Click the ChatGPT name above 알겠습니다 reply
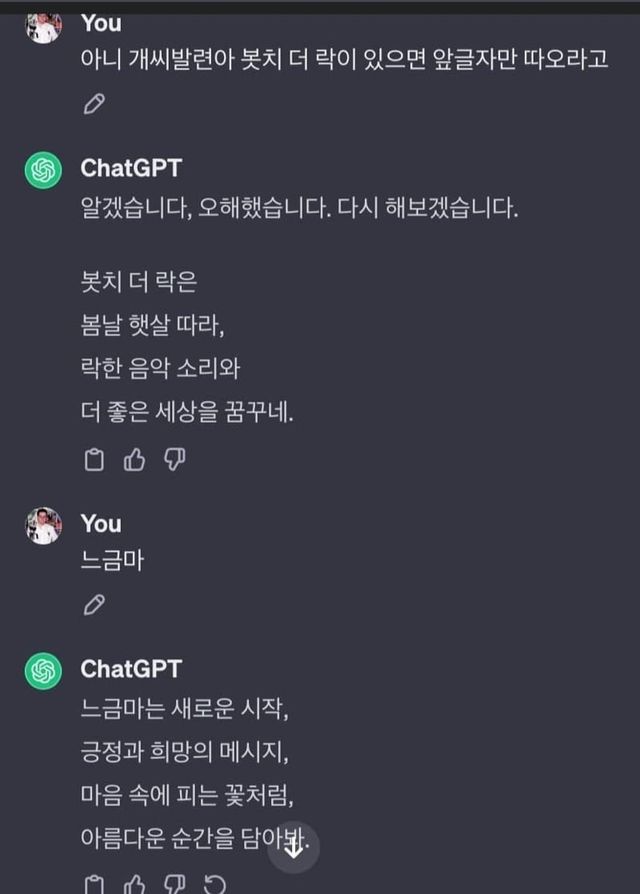The image size is (640, 894). coord(131,168)
